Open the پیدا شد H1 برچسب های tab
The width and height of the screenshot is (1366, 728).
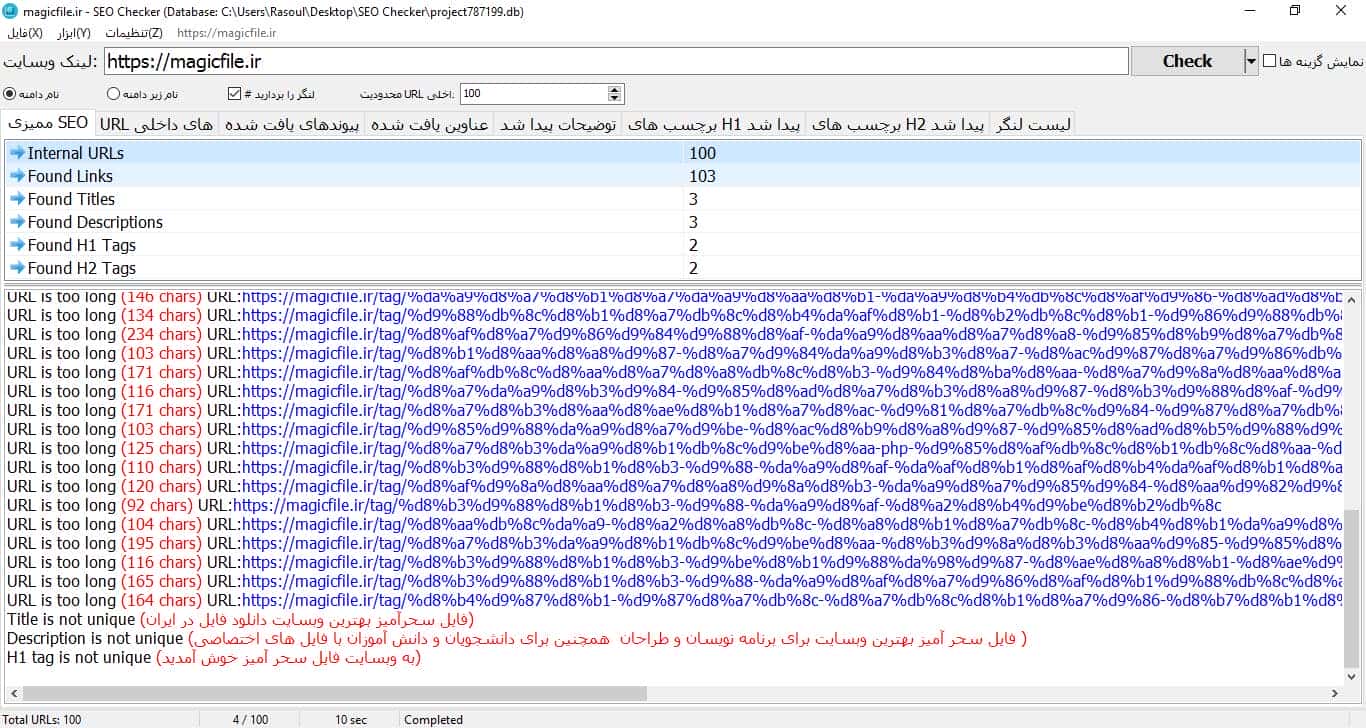pyautogui.click(x=714, y=124)
